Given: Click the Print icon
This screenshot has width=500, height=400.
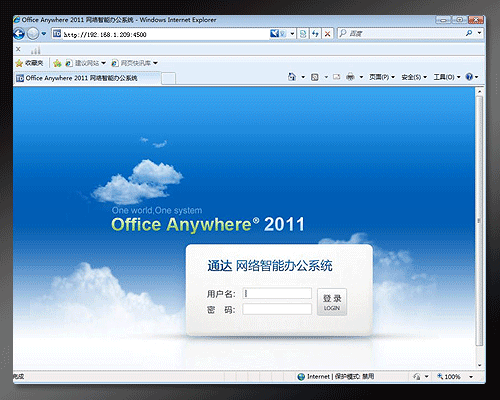Looking at the screenshot, I should click(x=350, y=77).
